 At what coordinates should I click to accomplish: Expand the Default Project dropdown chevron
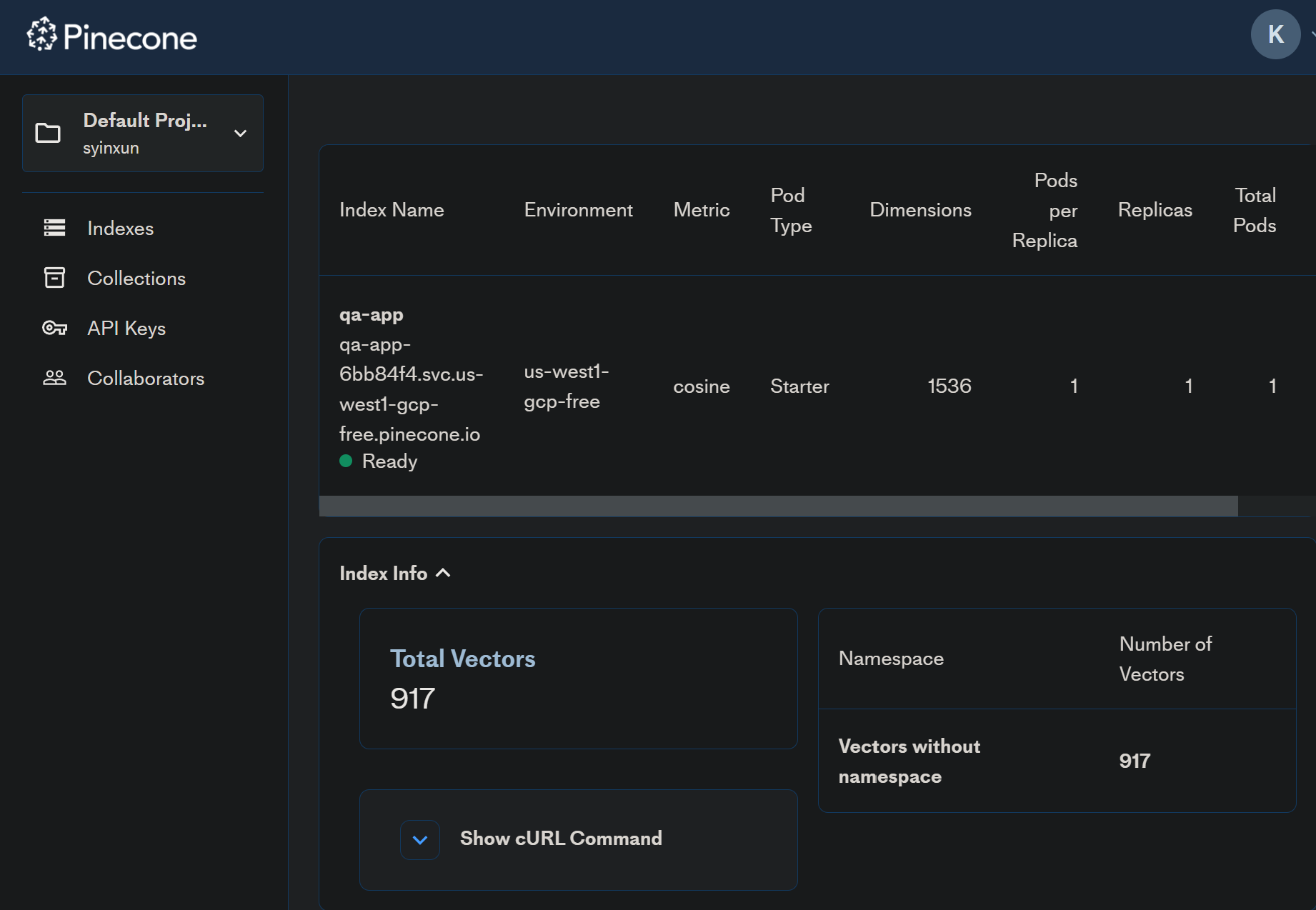(241, 134)
